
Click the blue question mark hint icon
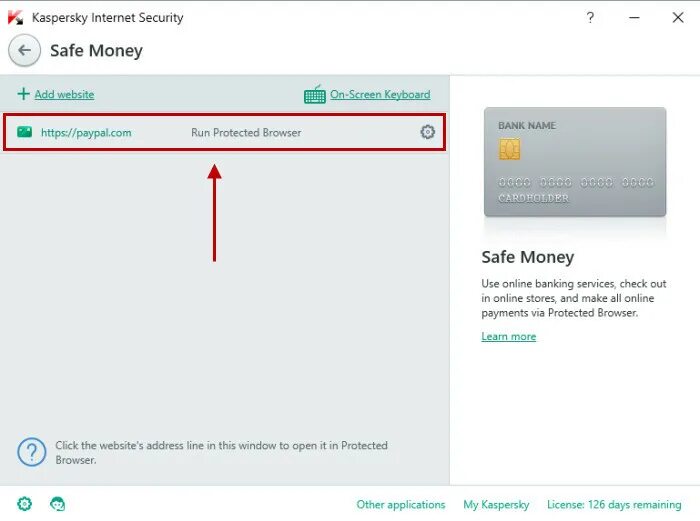(32, 452)
